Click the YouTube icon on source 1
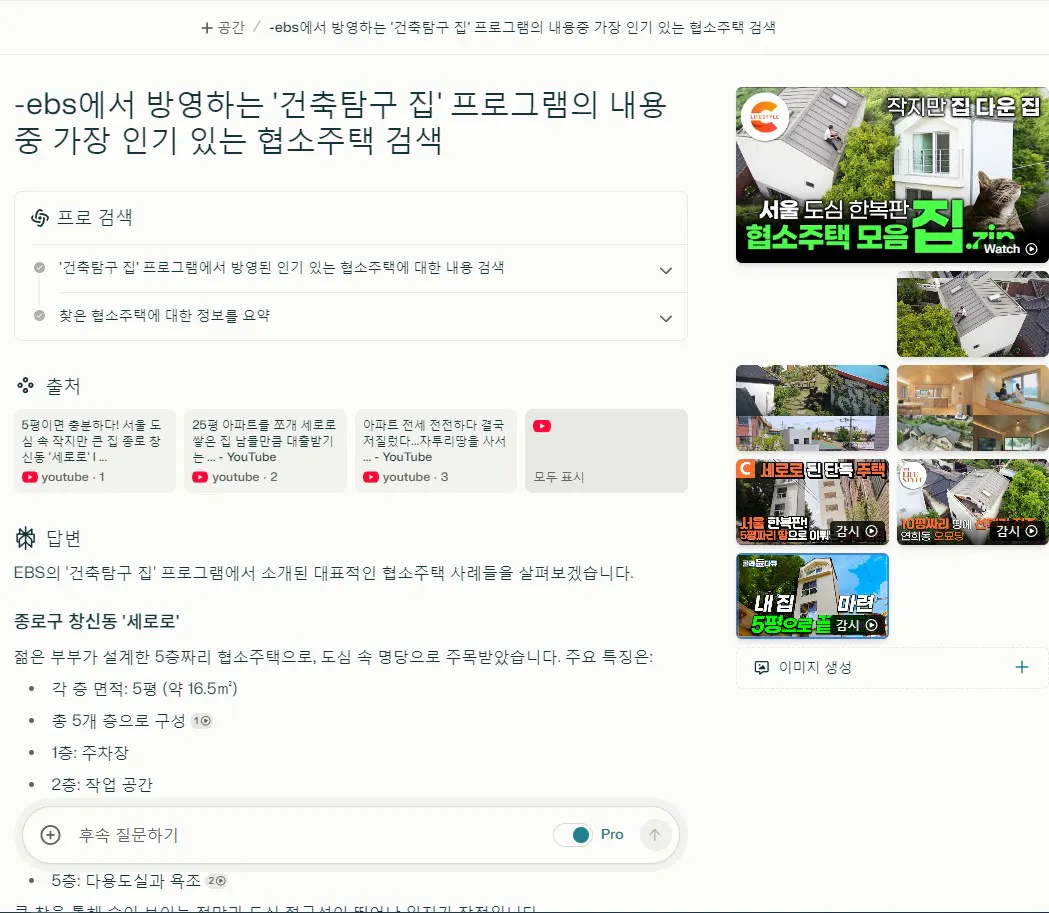Viewport: 1049px width, 913px height. click(28, 476)
